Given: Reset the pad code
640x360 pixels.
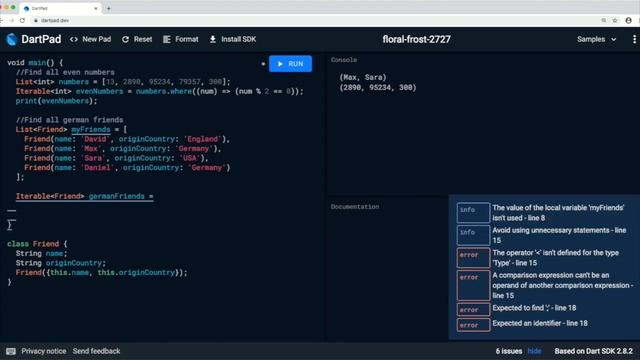Looking at the screenshot, I should click(x=137, y=39).
